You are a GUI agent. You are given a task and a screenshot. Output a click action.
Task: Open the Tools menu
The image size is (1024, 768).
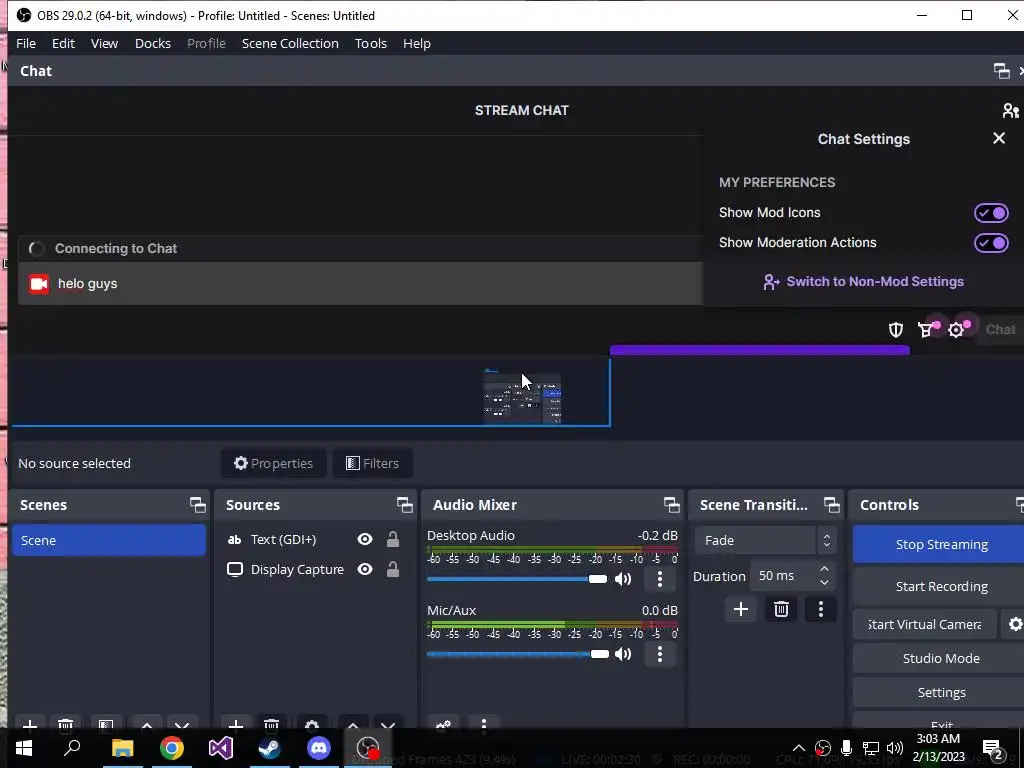[371, 43]
